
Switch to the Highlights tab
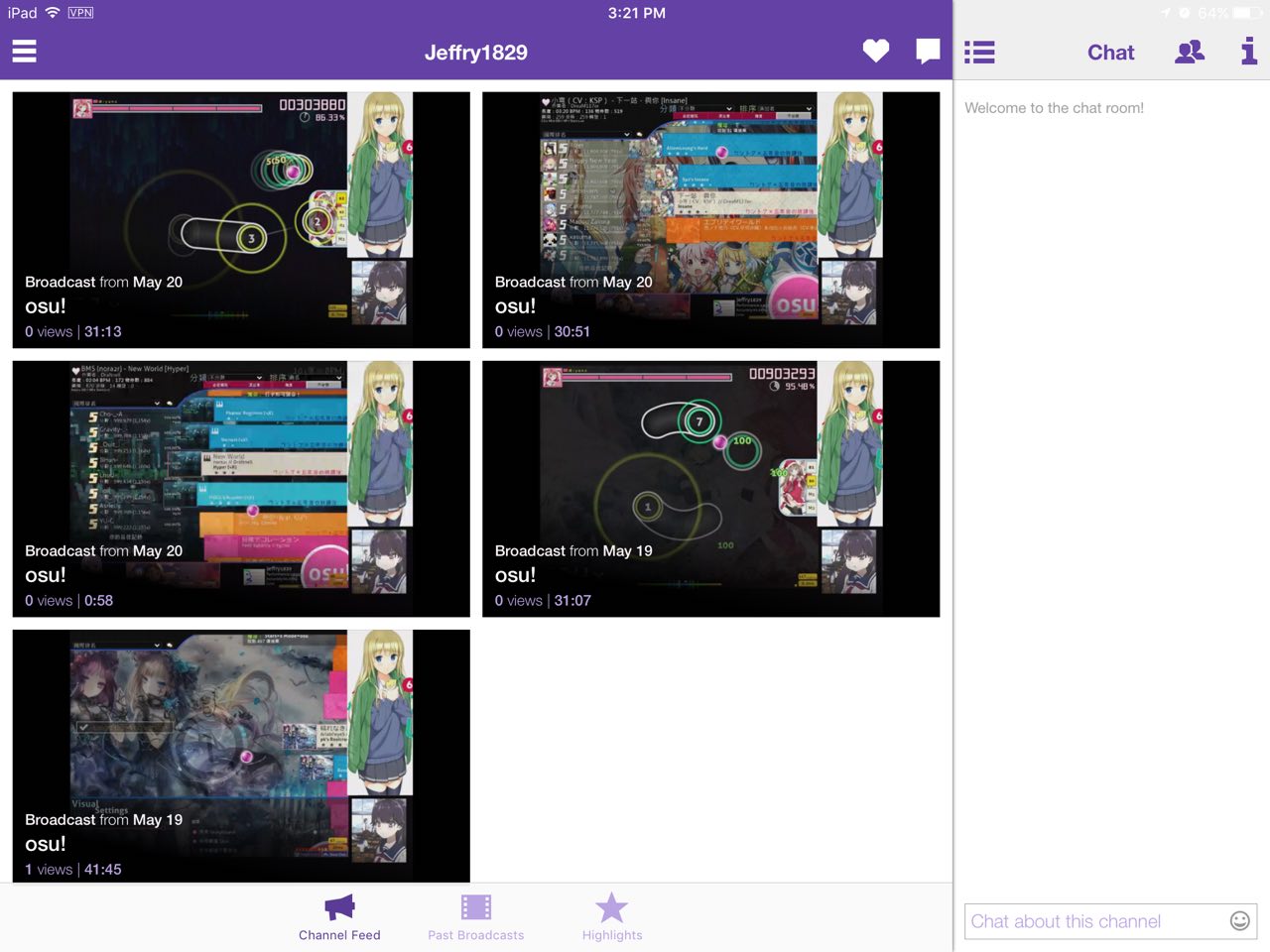(x=612, y=917)
